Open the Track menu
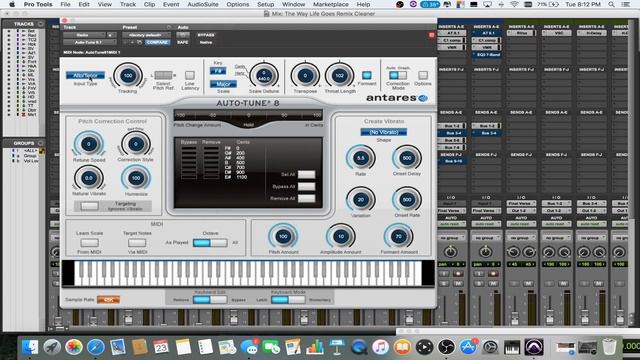The height and width of the screenshot is (360, 640). pyautogui.click(x=128, y=4)
